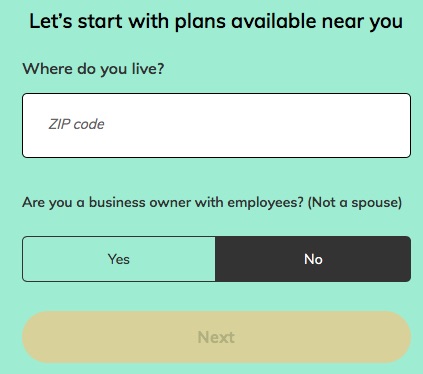The height and width of the screenshot is (374, 423).
Task: Click 'plans available near you' title text
Action: pyautogui.click(x=289, y=22)
